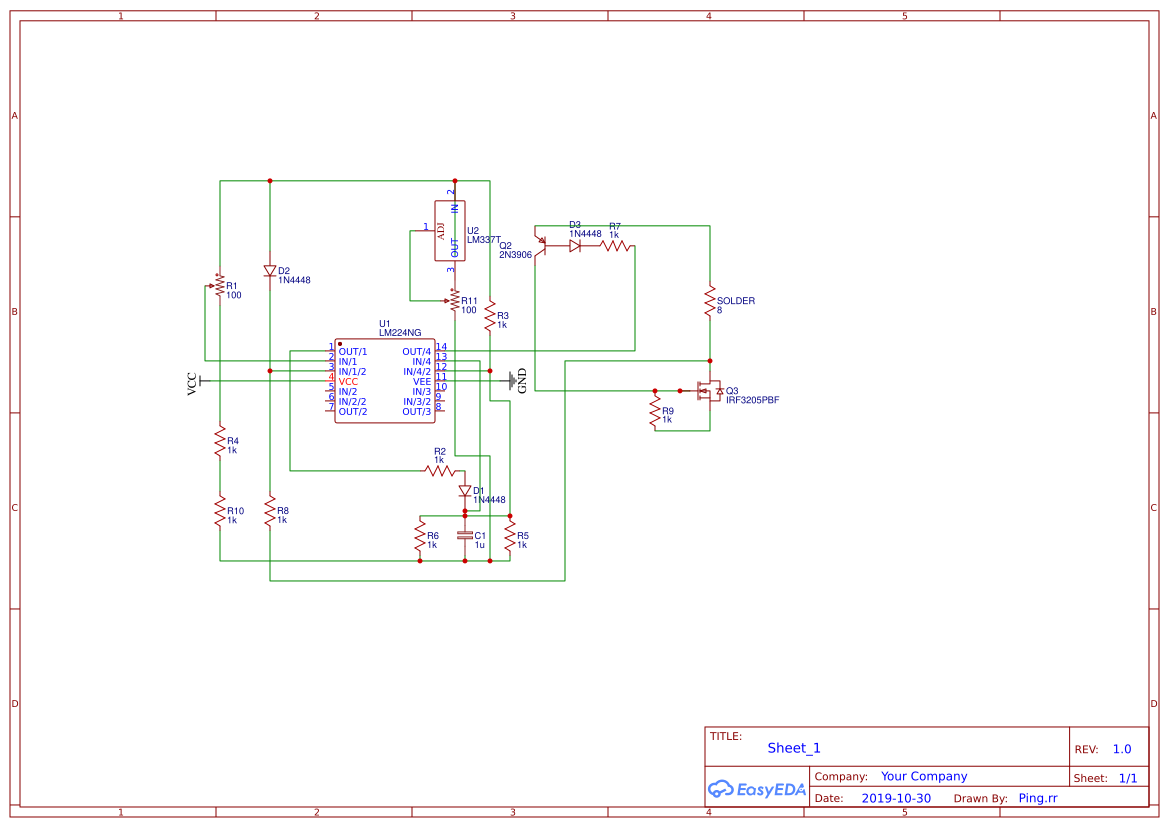Viewport: 1169px width, 827px height.
Task: Click the Sheet_1 title text
Action: 793,747
